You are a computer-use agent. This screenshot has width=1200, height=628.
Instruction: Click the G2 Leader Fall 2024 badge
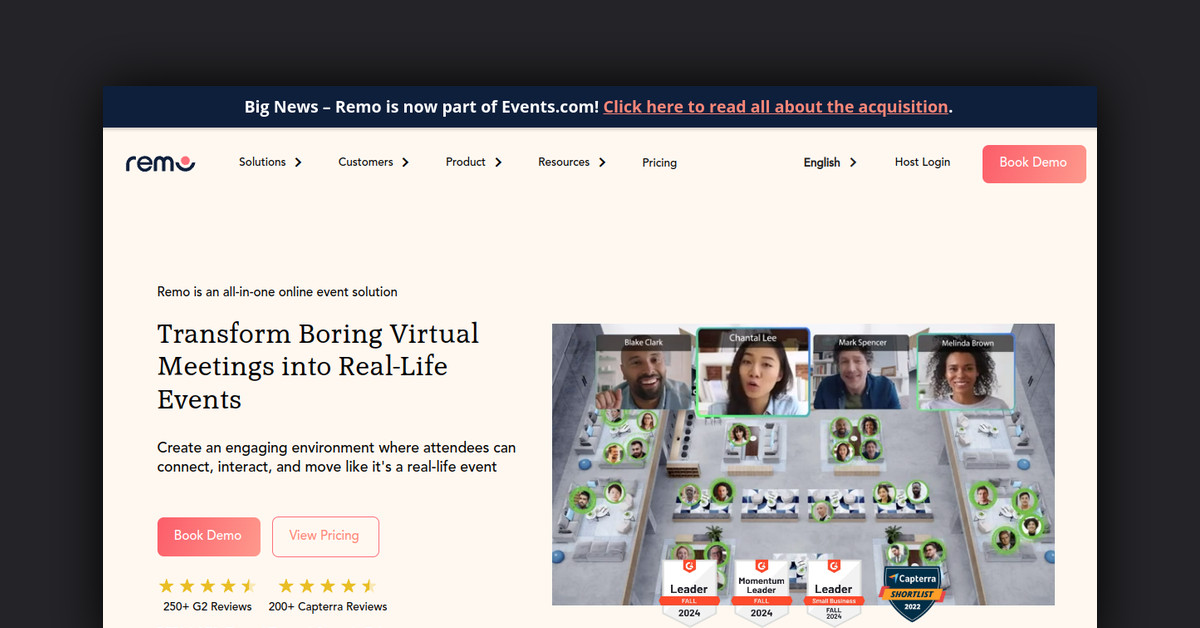689,592
